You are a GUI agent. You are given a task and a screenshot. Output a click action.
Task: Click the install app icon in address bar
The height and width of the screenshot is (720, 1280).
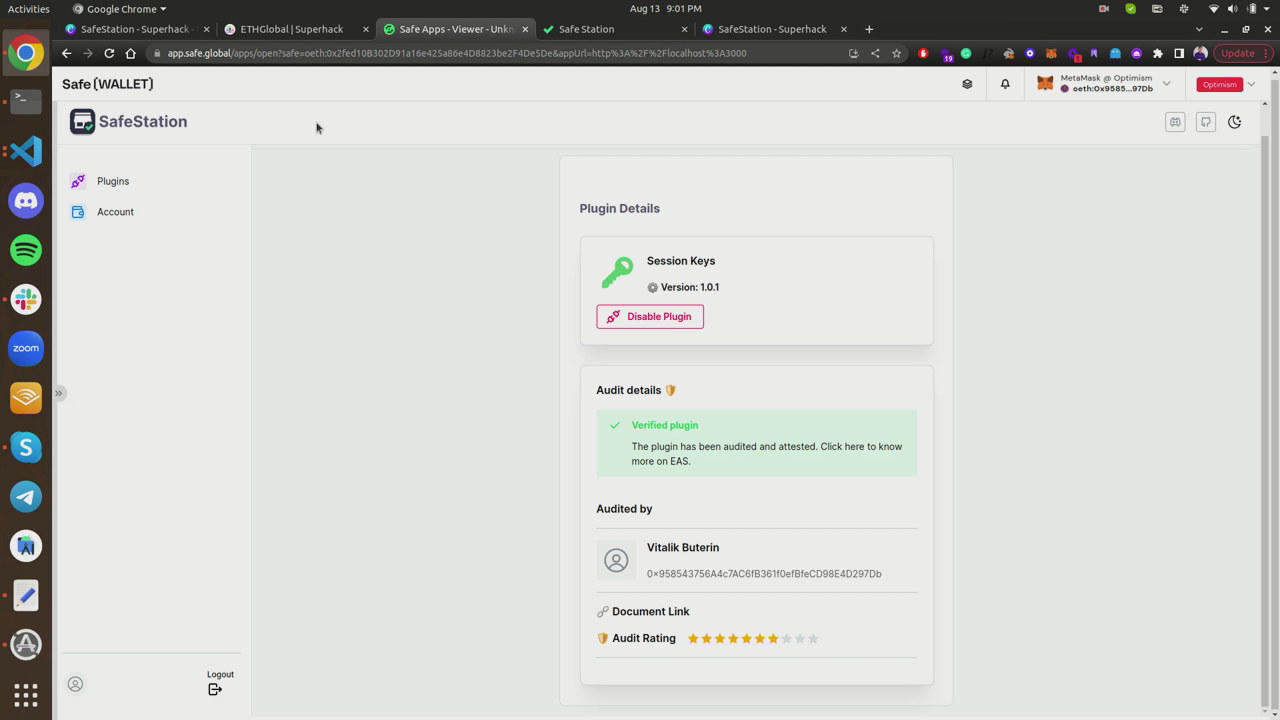point(854,53)
